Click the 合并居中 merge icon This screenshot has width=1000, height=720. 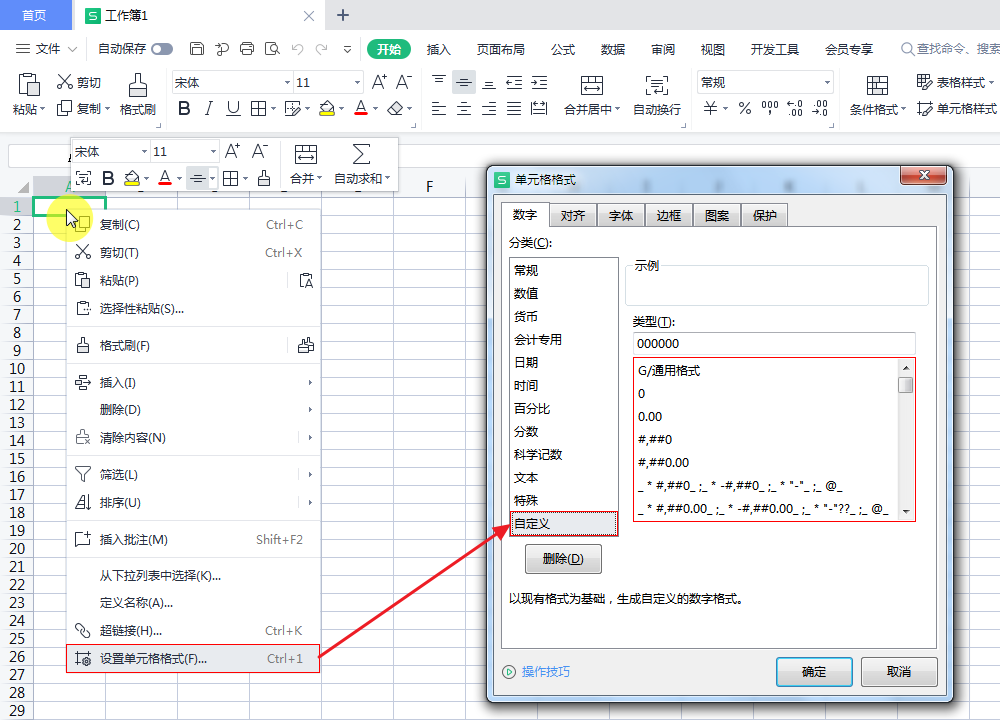591,87
